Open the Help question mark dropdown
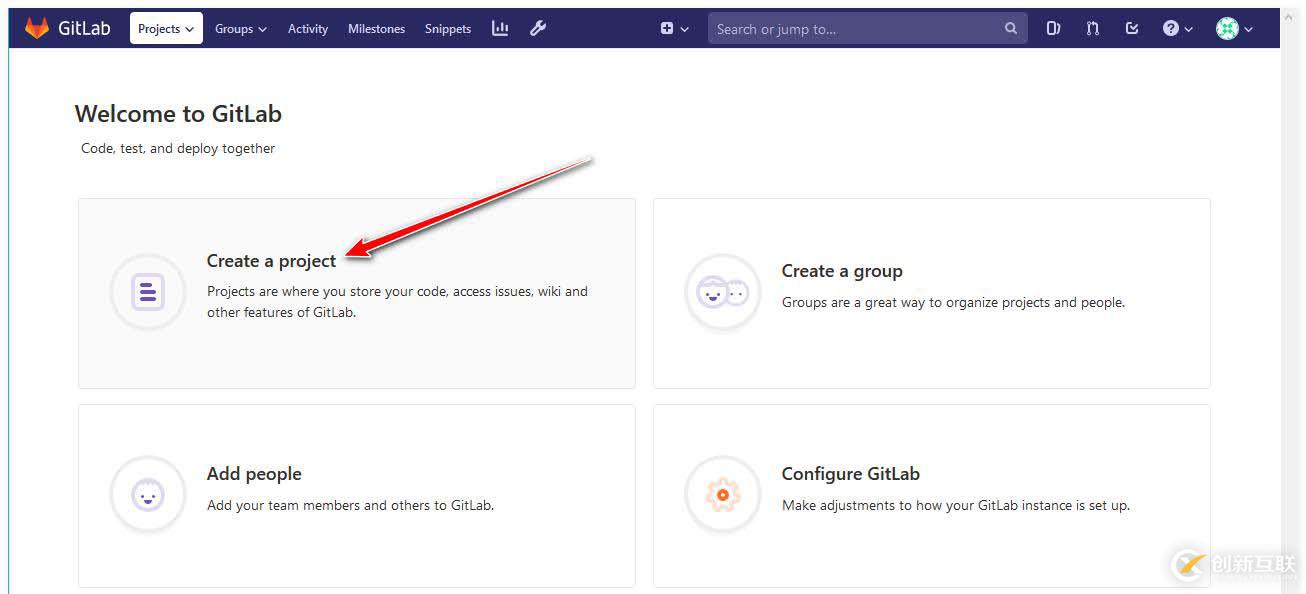The image size is (1306, 594). 1178,29
